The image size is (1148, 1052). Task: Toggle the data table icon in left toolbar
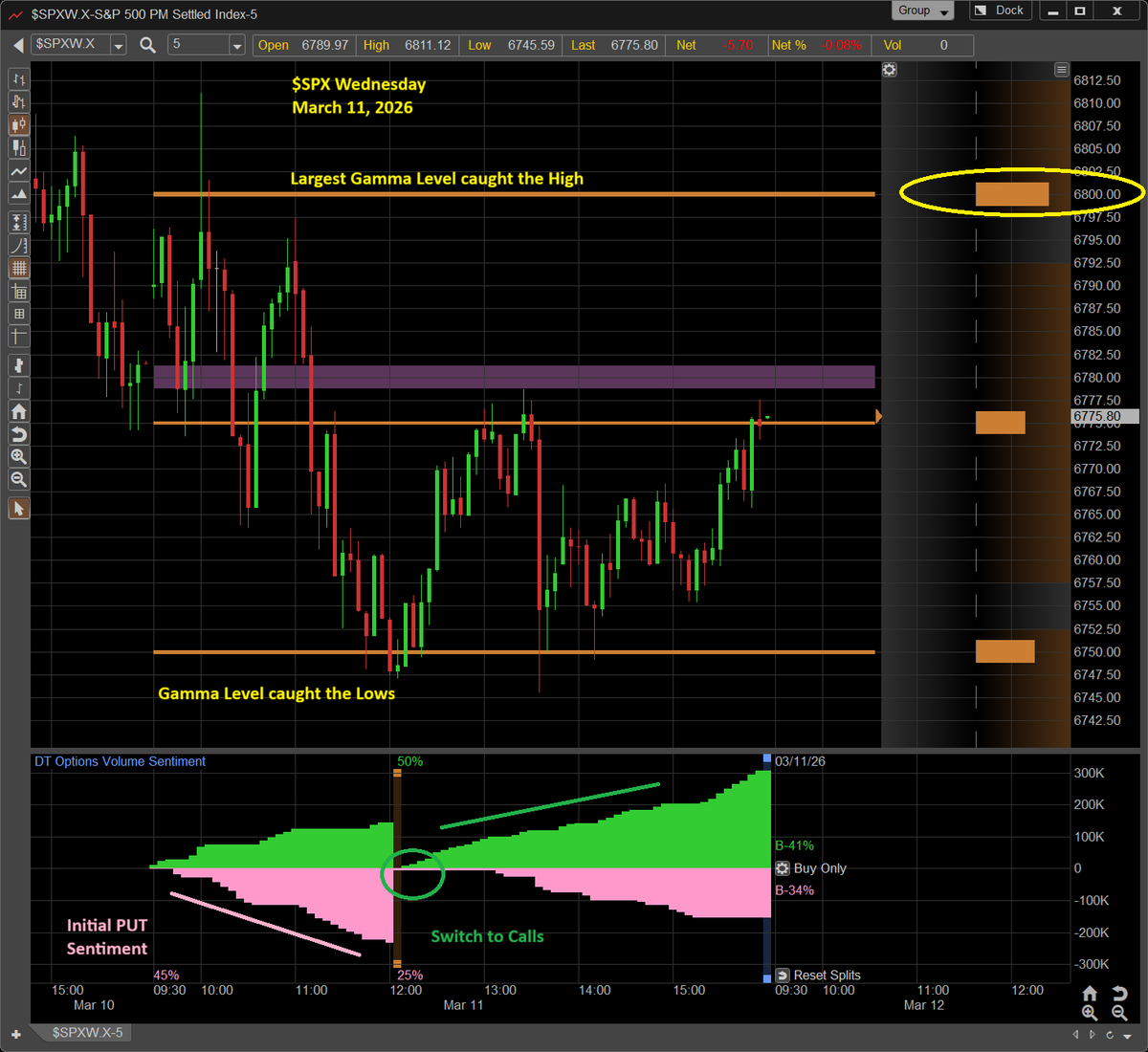click(18, 292)
